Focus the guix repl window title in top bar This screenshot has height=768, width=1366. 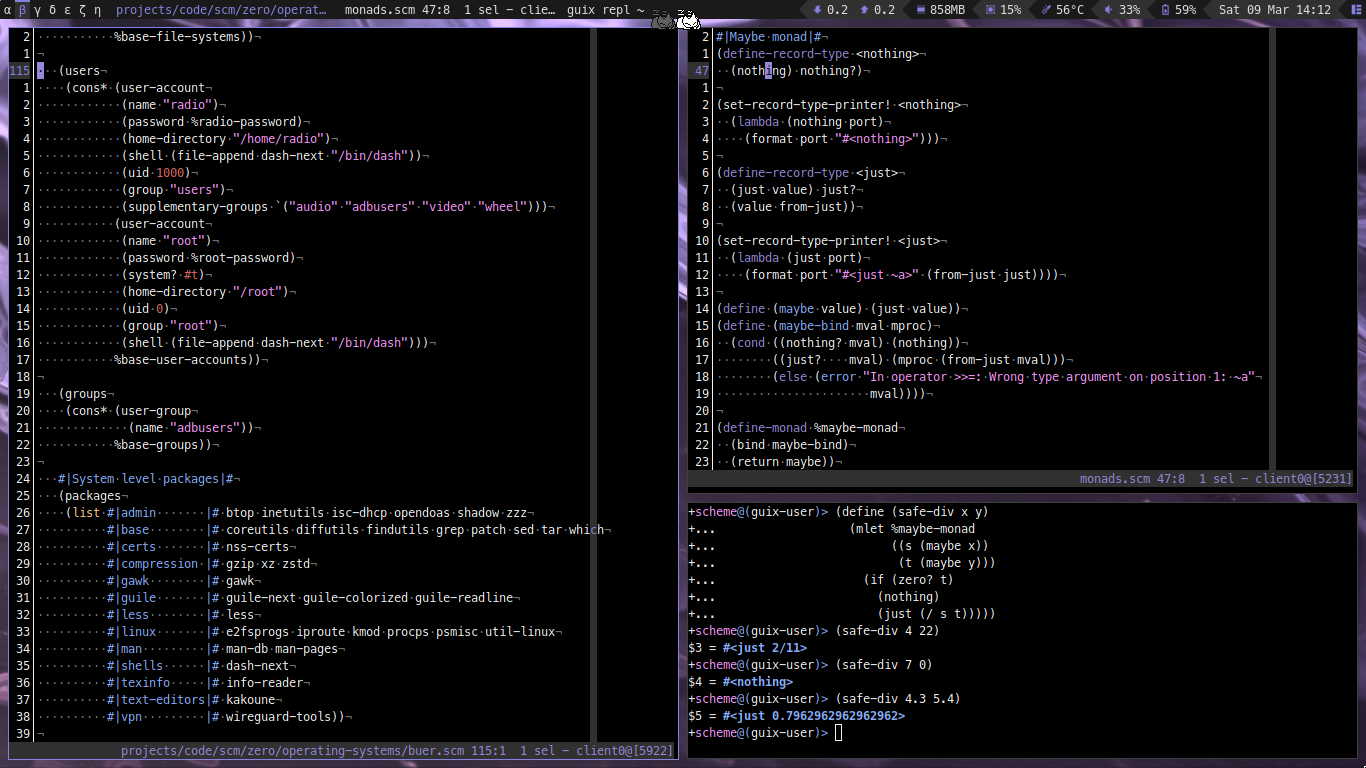pyautogui.click(x=605, y=10)
